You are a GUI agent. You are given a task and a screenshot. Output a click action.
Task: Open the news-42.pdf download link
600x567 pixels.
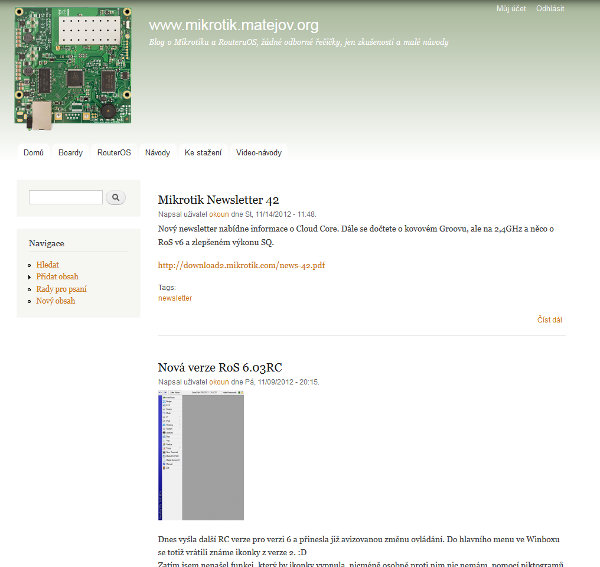pos(241,265)
